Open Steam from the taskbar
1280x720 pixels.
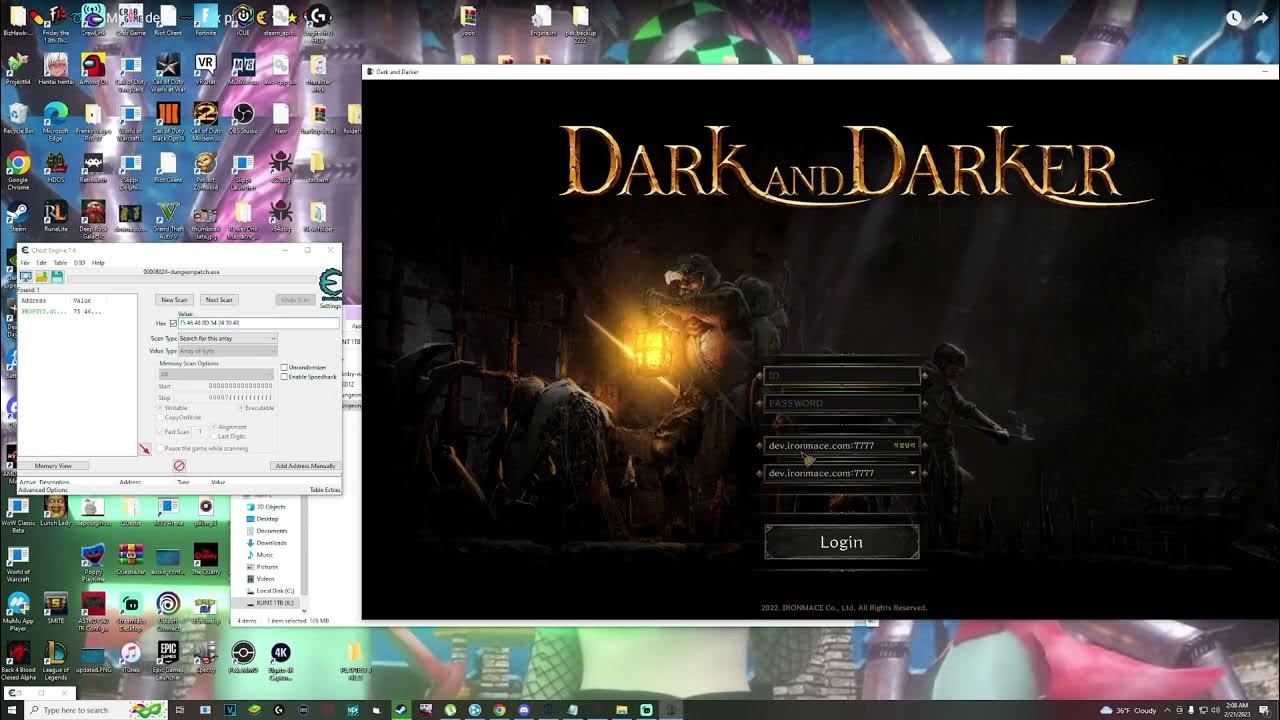tap(400, 710)
